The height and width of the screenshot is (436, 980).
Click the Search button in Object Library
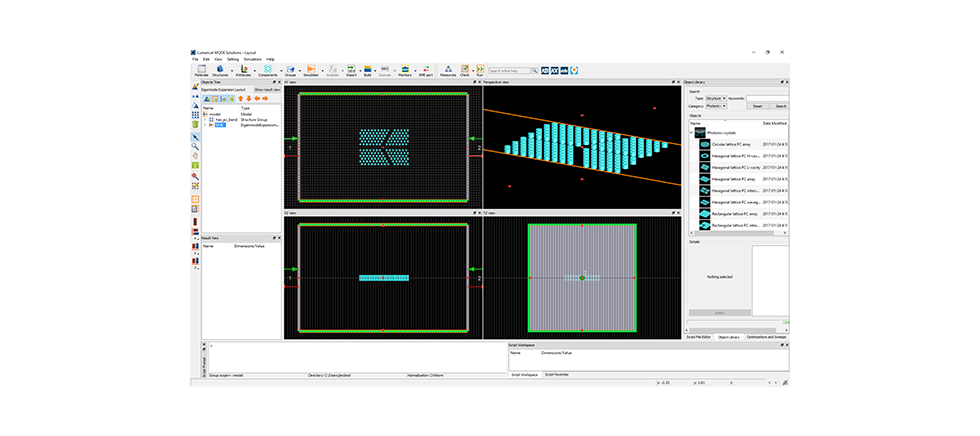click(x=781, y=106)
